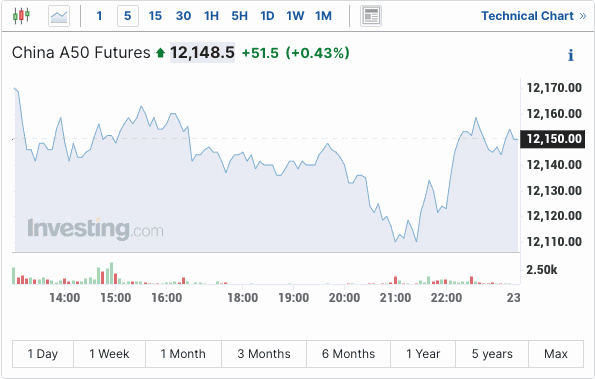The height and width of the screenshot is (379, 595).
Task: Click the 12,110.00 axis label
Action: tap(554, 241)
